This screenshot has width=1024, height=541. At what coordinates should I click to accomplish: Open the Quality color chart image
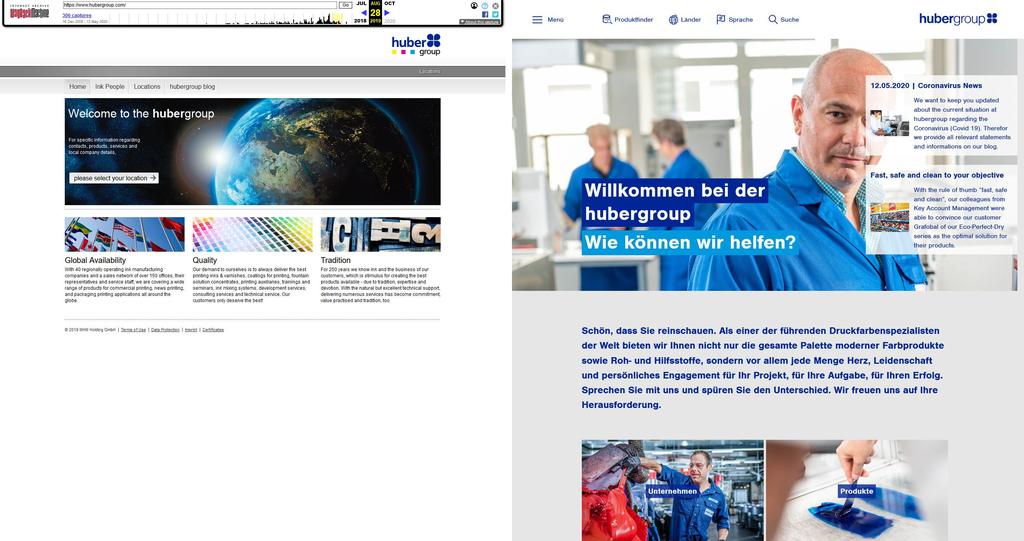tap(253, 234)
